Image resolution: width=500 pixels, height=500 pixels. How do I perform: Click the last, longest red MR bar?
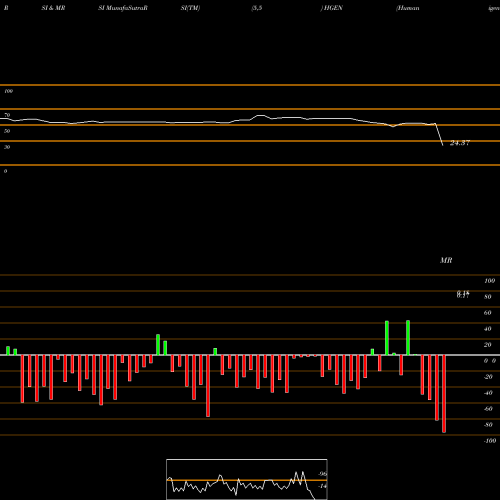click(444, 394)
